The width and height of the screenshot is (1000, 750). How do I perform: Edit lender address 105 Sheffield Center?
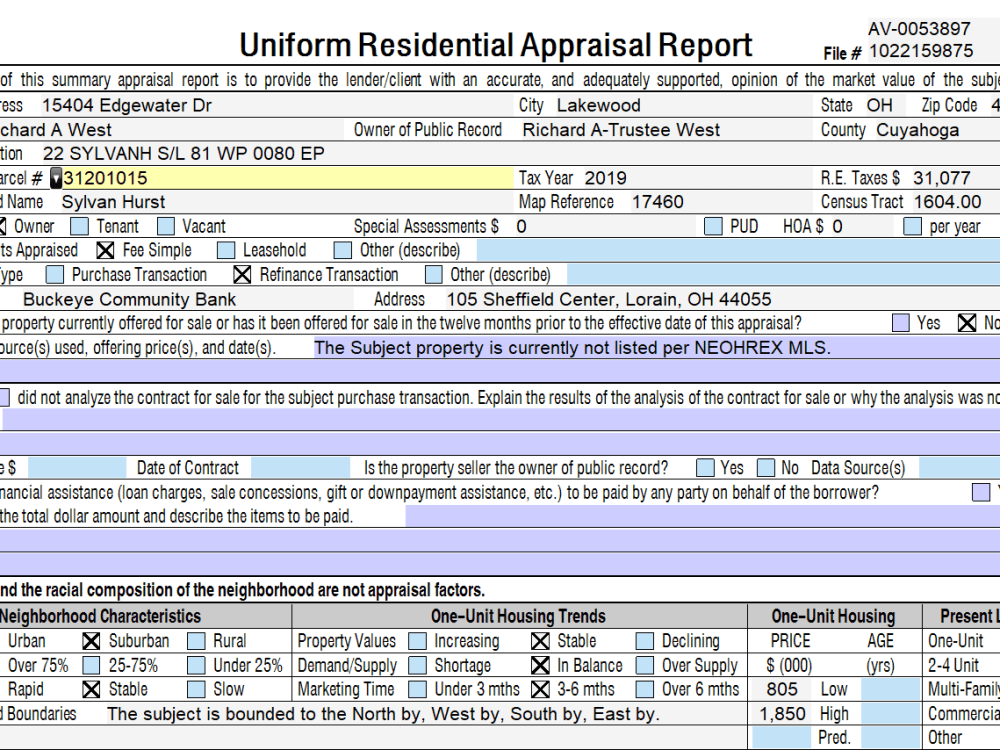click(x=721, y=299)
